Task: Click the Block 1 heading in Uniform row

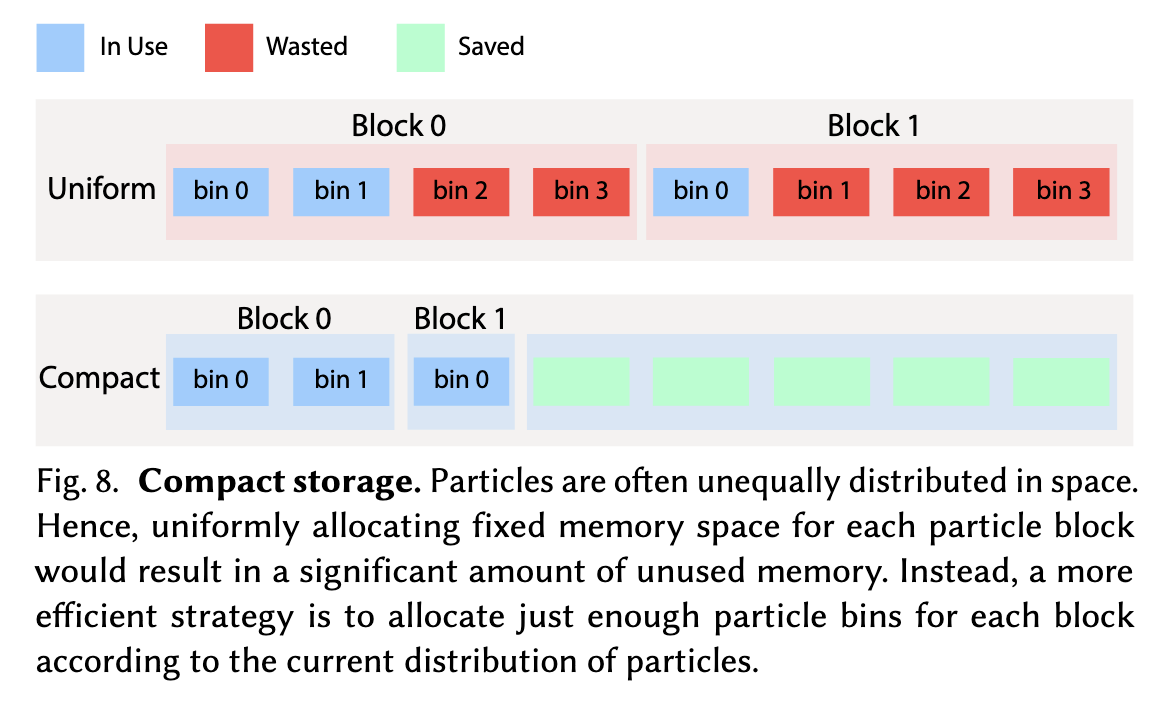Action: 873,126
